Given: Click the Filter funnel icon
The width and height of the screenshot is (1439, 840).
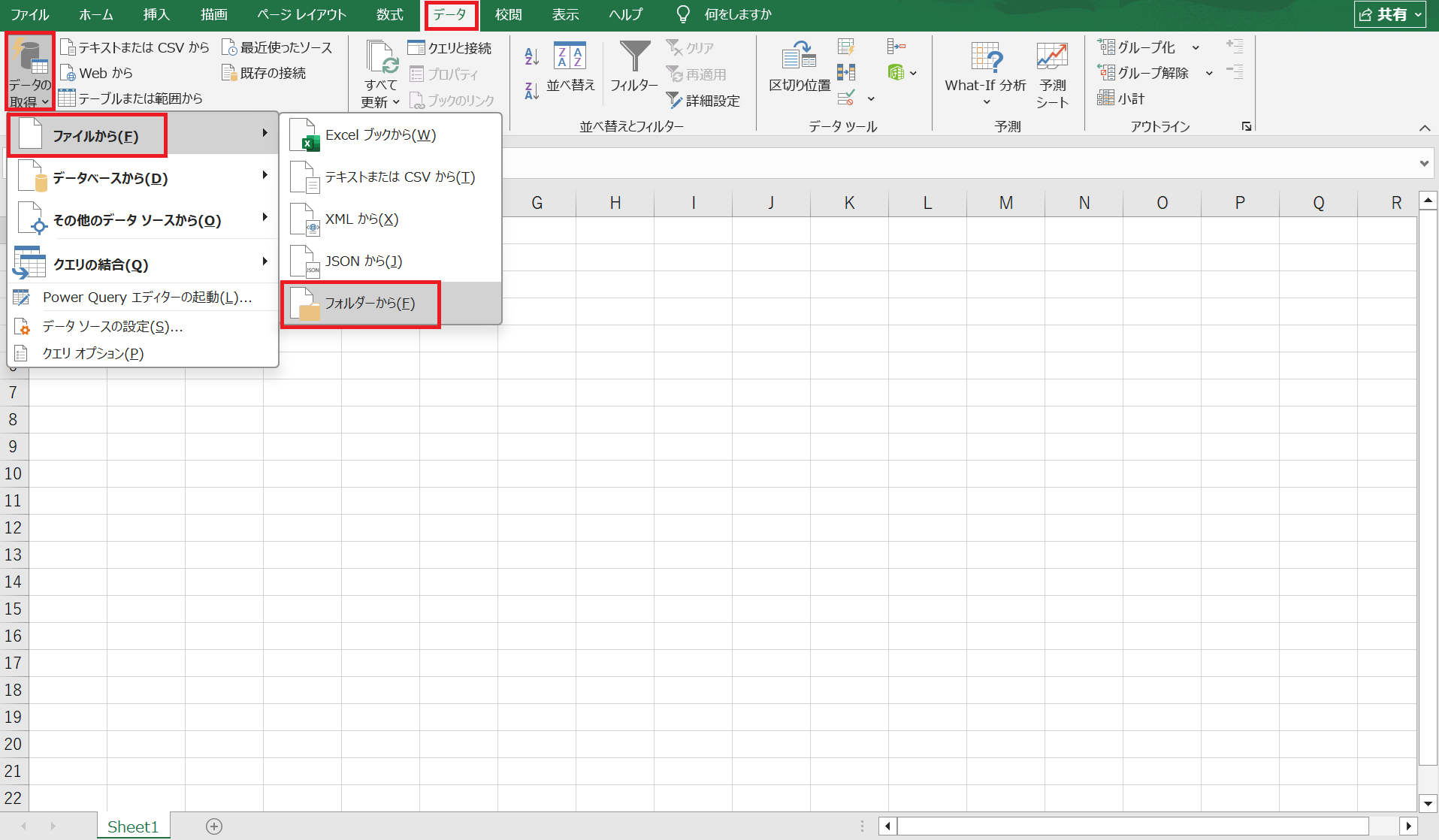Looking at the screenshot, I should click(634, 57).
